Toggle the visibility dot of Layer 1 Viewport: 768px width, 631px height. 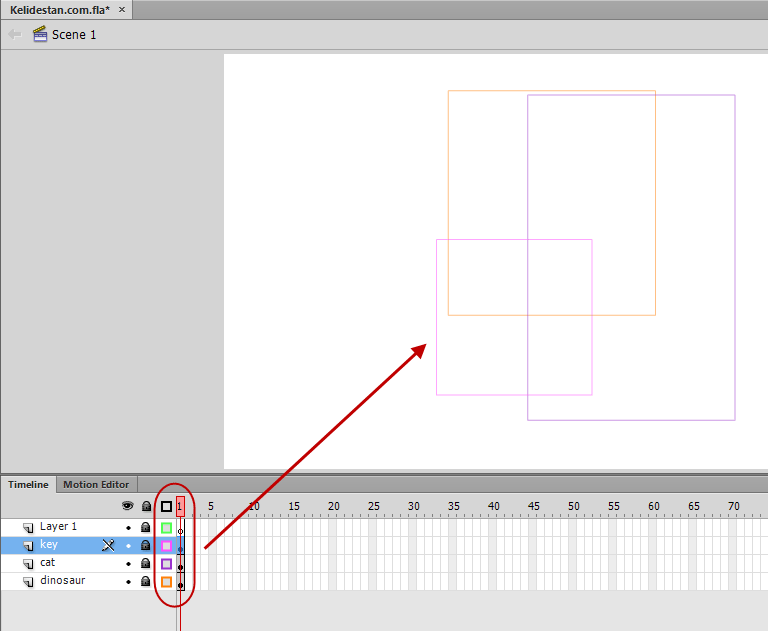(128, 528)
